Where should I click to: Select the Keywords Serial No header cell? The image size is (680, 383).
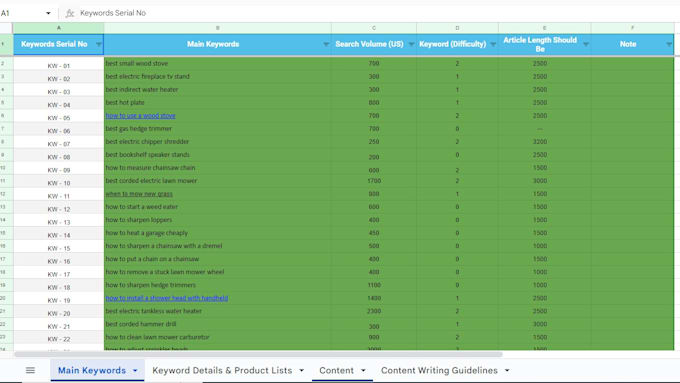click(x=59, y=44)
